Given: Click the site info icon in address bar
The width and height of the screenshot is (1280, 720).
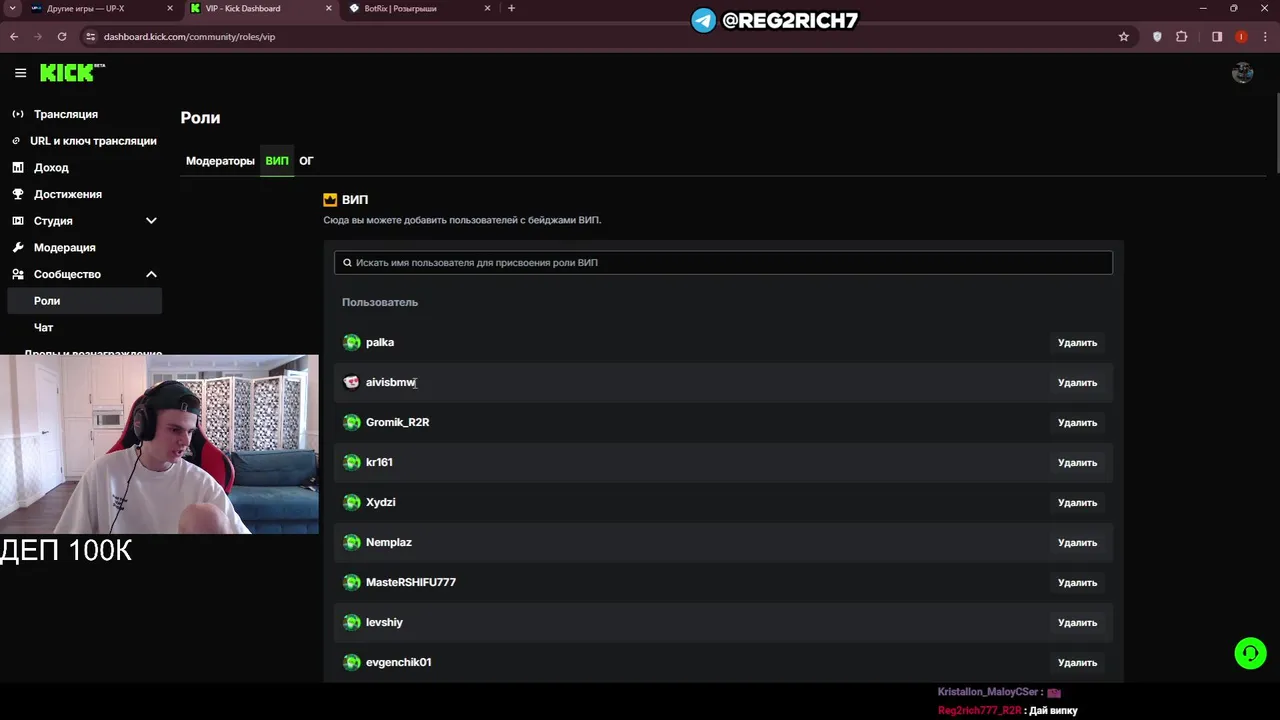Looking at the screenshot, I should click(90, 37).
